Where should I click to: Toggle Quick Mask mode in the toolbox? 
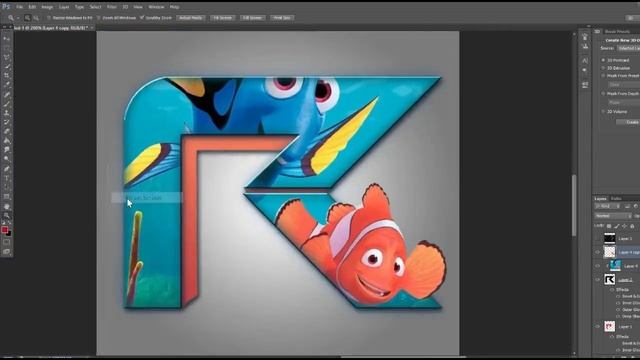tap(7, 242)
